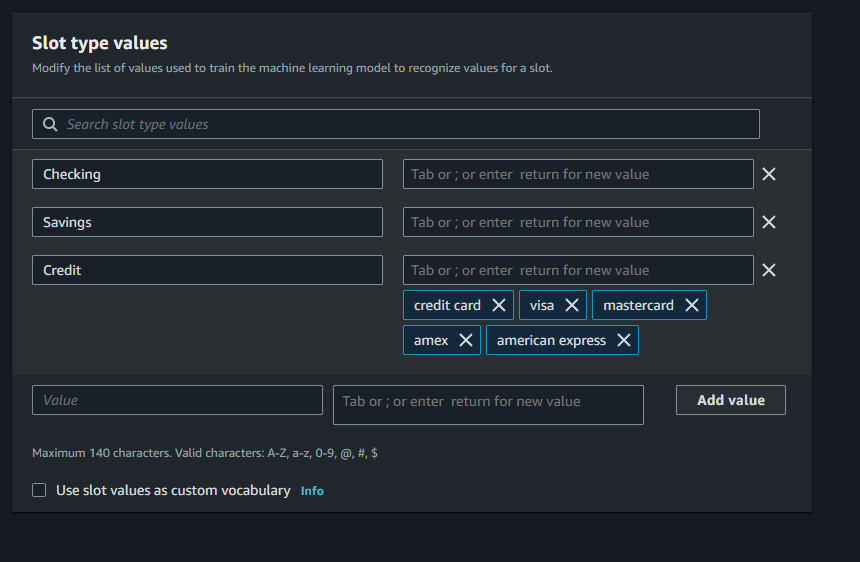
Task: Click the Checking value text field
Action: pos(207,174)
